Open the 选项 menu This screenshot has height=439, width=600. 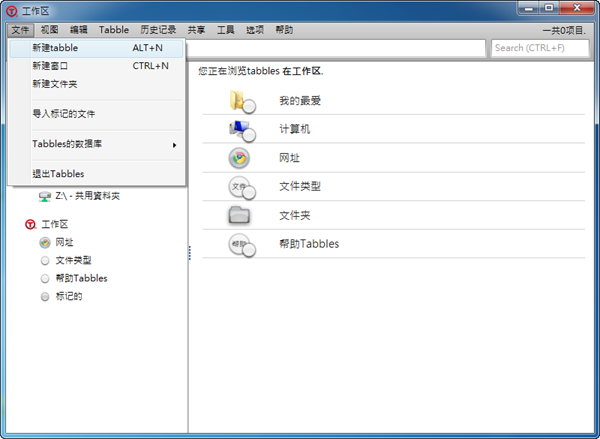255,30
